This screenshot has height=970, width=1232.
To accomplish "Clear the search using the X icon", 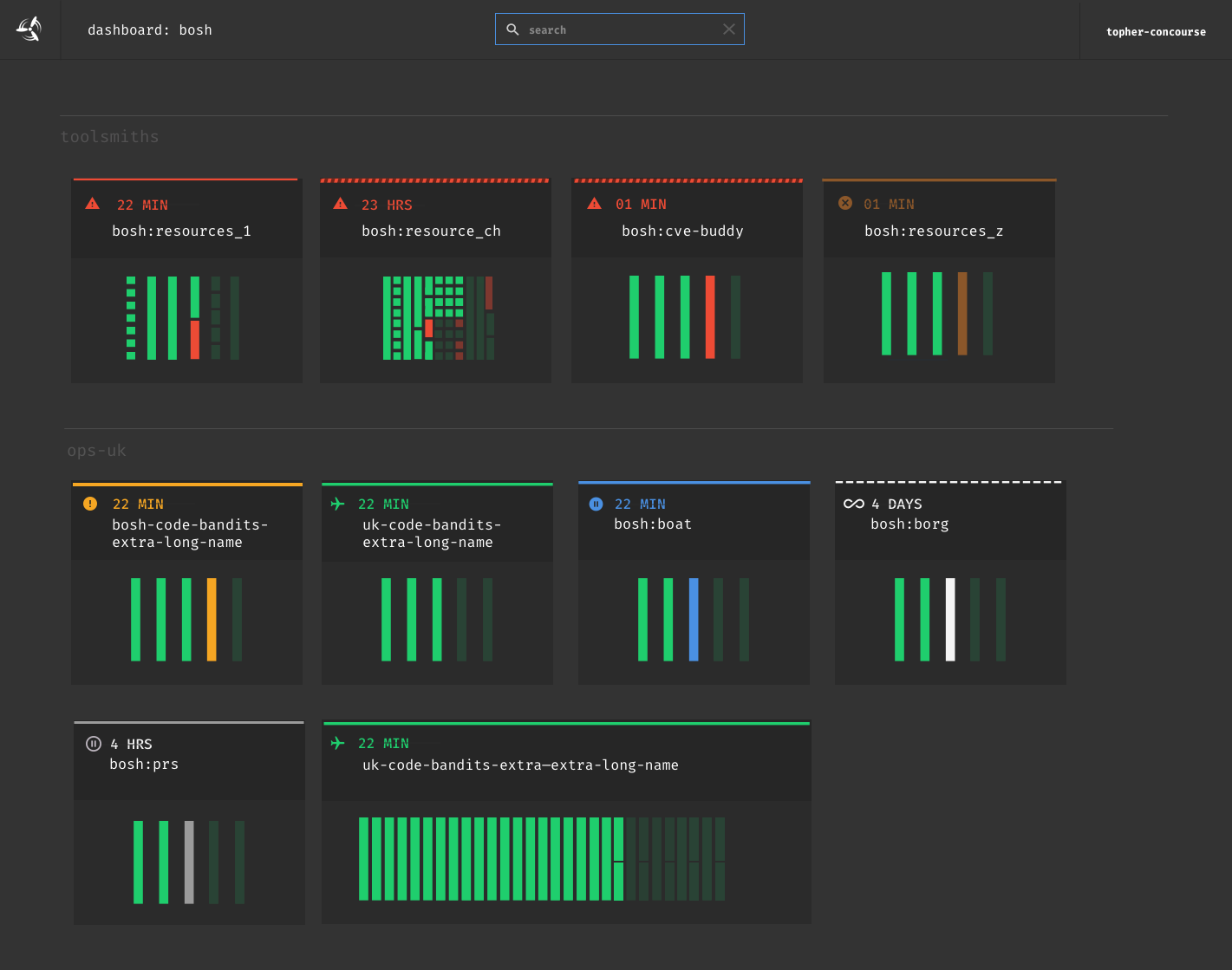I will click(729, 29).
